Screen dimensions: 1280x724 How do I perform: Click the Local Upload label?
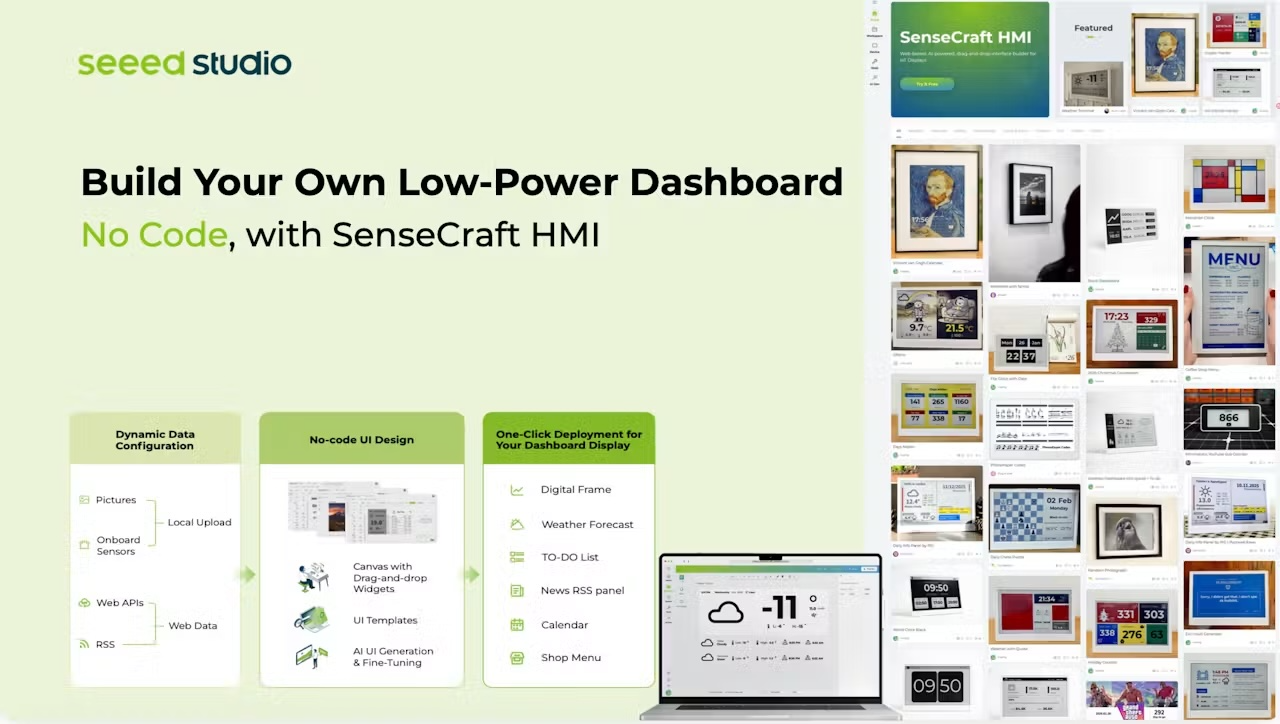tap(199, 522)
